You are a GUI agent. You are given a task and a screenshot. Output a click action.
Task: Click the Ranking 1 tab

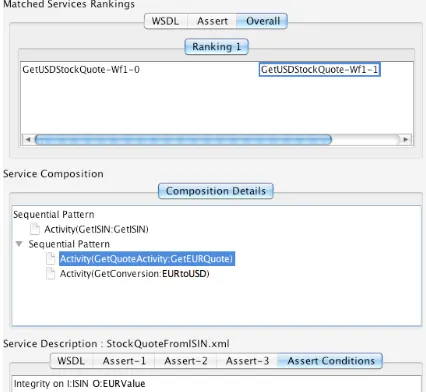(216, 47)
